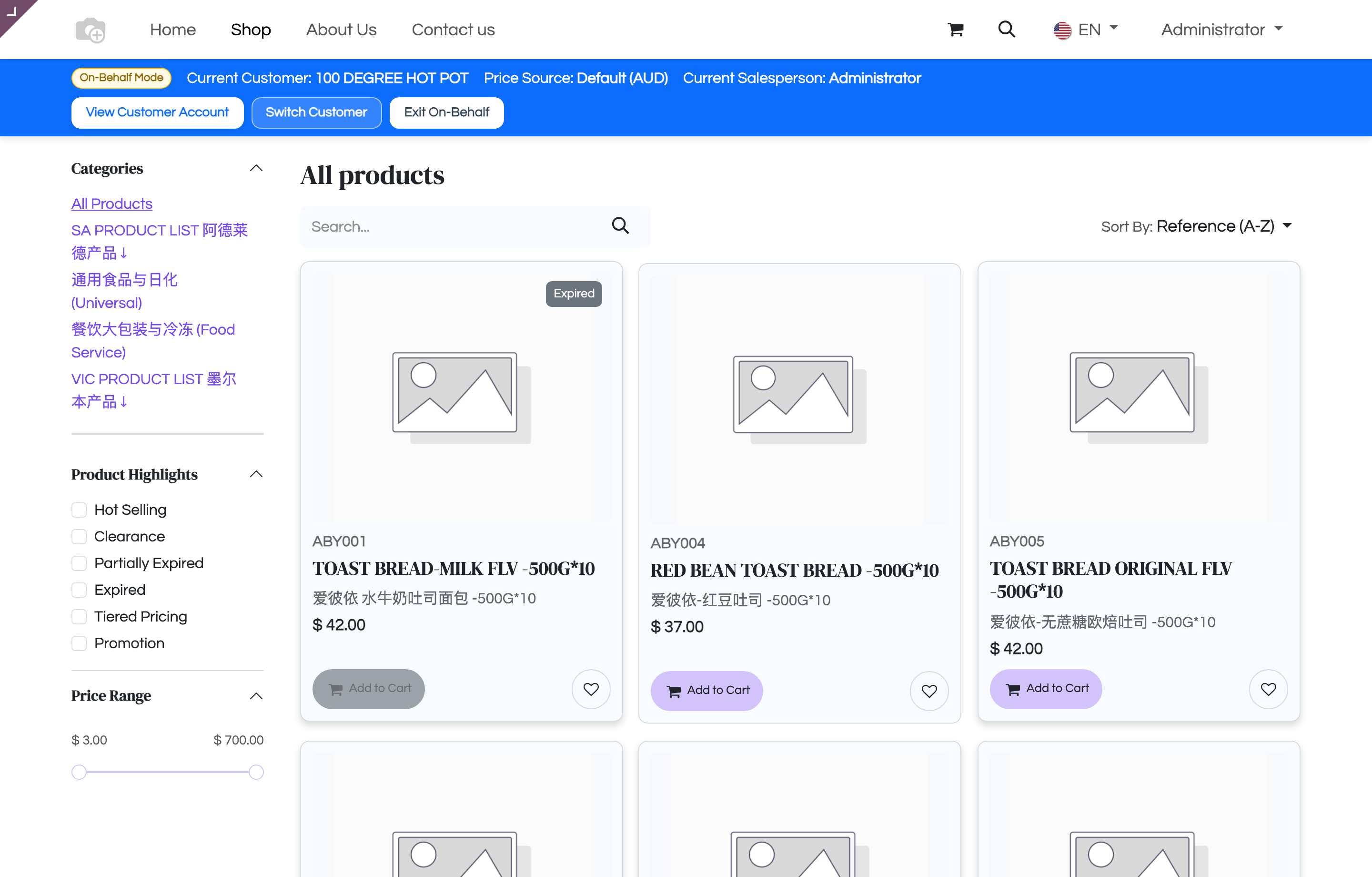Click the $ 700.00 maximum price label
The width and height of the screenshot is (1372, 877).
238,740
